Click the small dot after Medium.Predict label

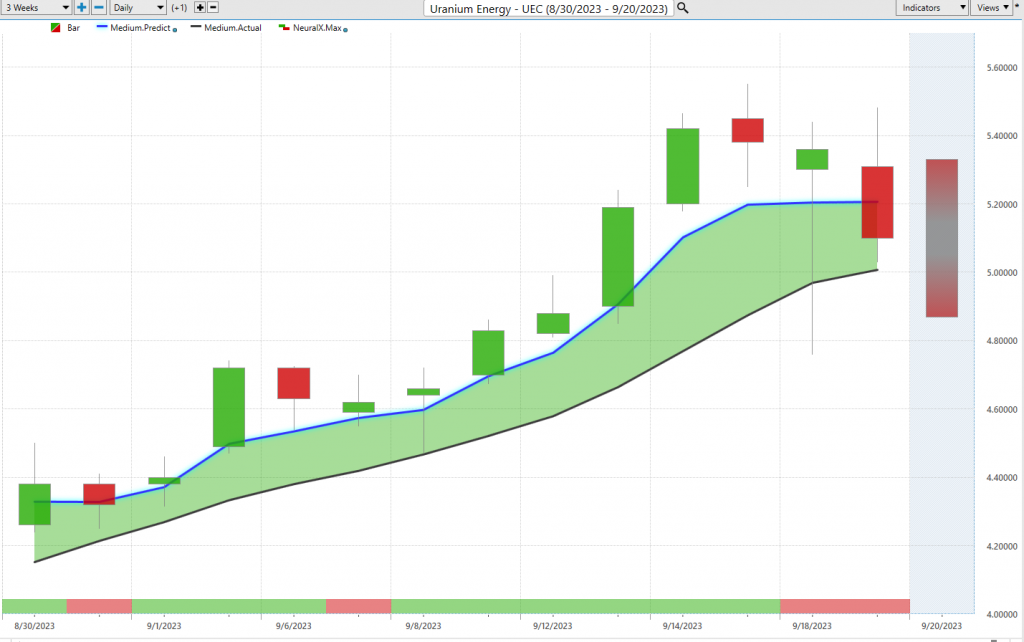click(174, 30)
